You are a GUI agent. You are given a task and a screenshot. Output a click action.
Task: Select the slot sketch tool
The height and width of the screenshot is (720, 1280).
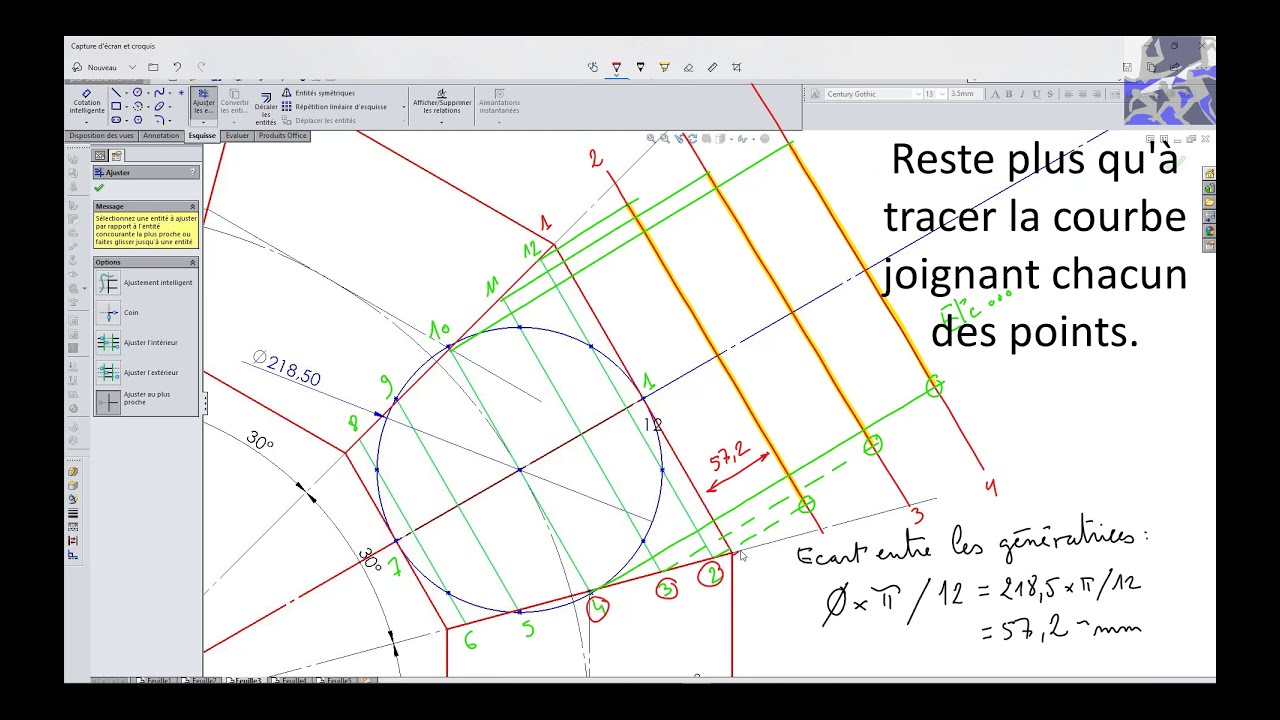[116, 120]
